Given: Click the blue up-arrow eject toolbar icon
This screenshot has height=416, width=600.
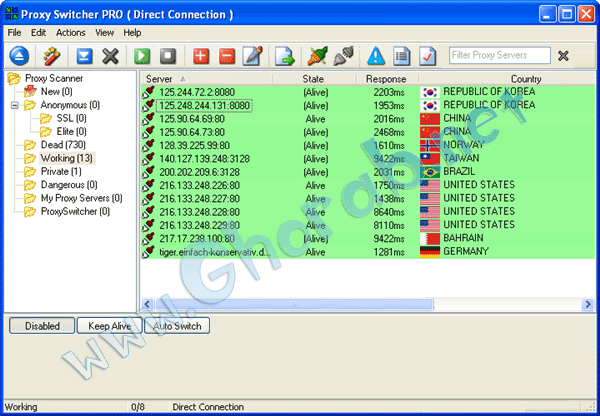Looking at the screenshot, I should pos(19,56).
